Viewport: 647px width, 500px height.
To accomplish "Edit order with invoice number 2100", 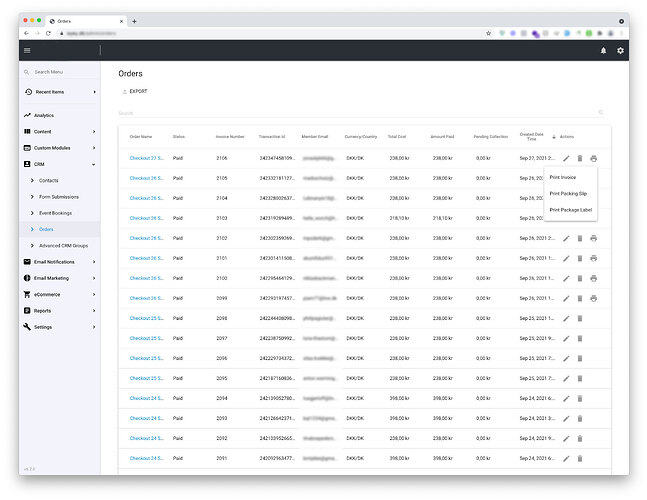I will 566,278.
